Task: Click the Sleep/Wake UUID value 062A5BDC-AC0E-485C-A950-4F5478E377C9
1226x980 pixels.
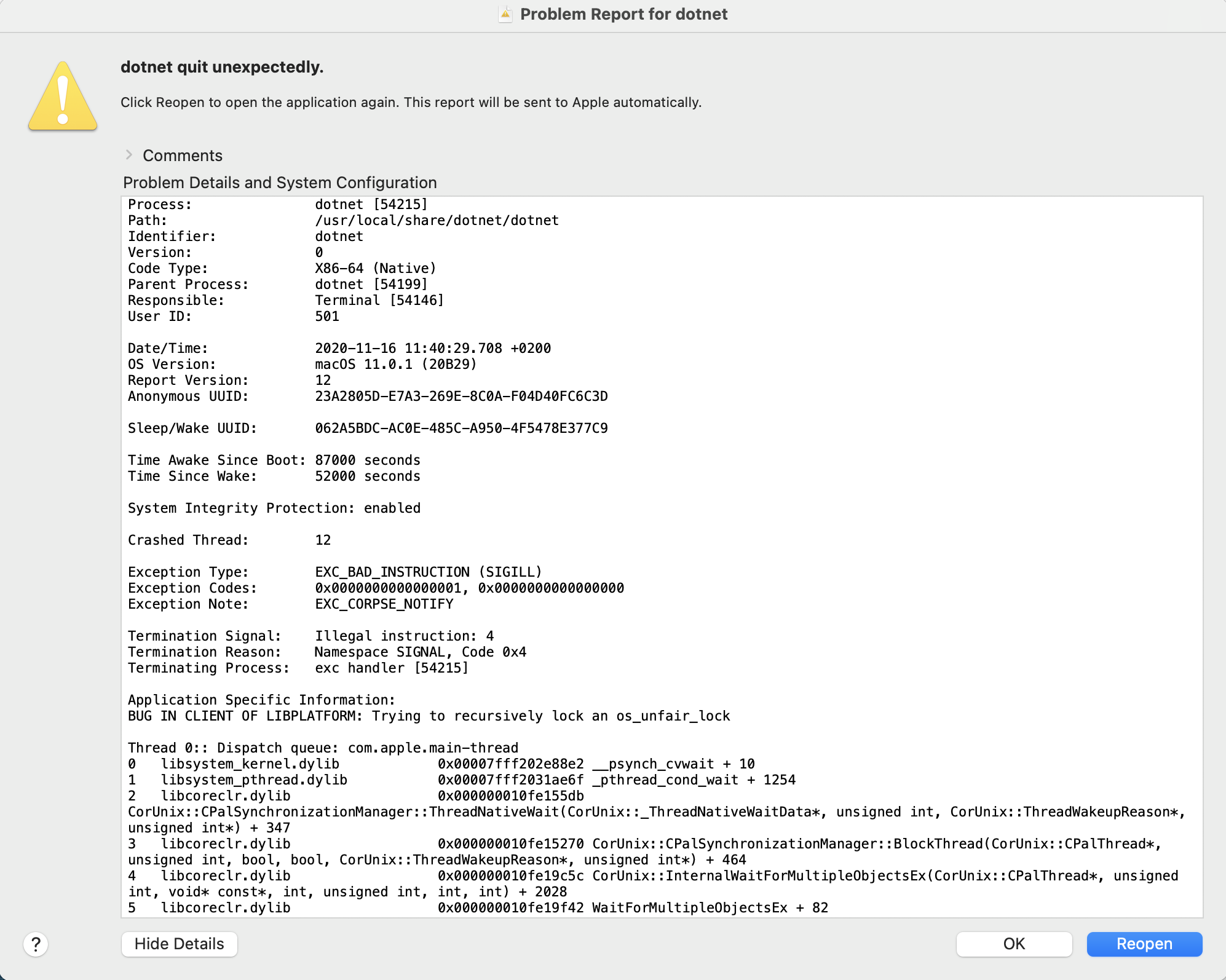Action: tap(461, 428)
